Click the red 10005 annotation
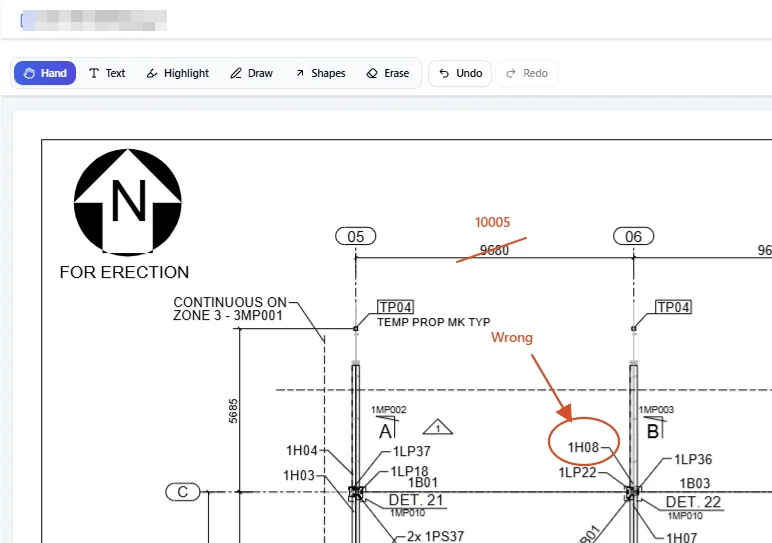772x543 pixels. 492,222
